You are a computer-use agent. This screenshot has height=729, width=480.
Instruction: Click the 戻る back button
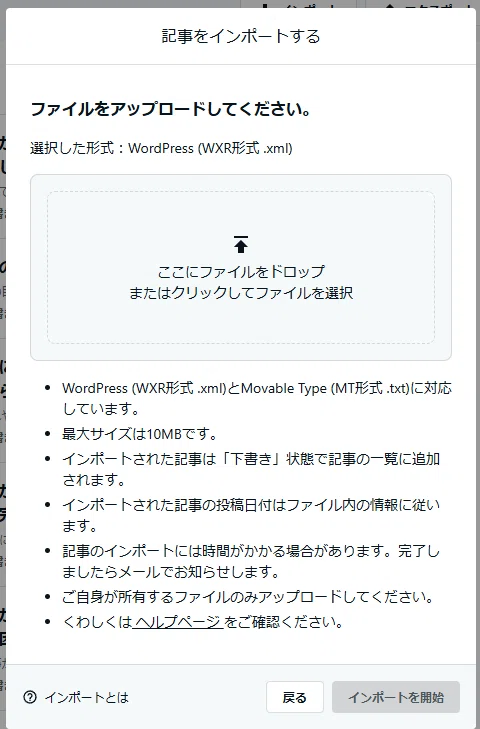[295, 697]
